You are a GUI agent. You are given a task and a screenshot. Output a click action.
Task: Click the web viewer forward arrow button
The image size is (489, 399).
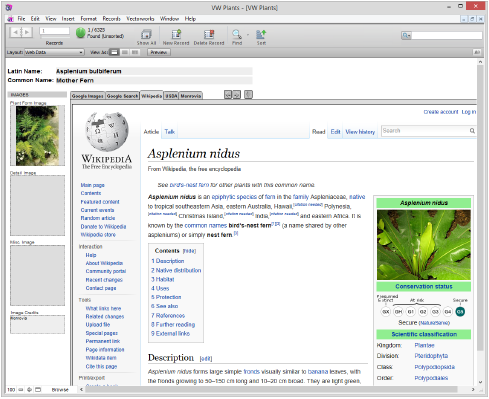pos(236,95)
